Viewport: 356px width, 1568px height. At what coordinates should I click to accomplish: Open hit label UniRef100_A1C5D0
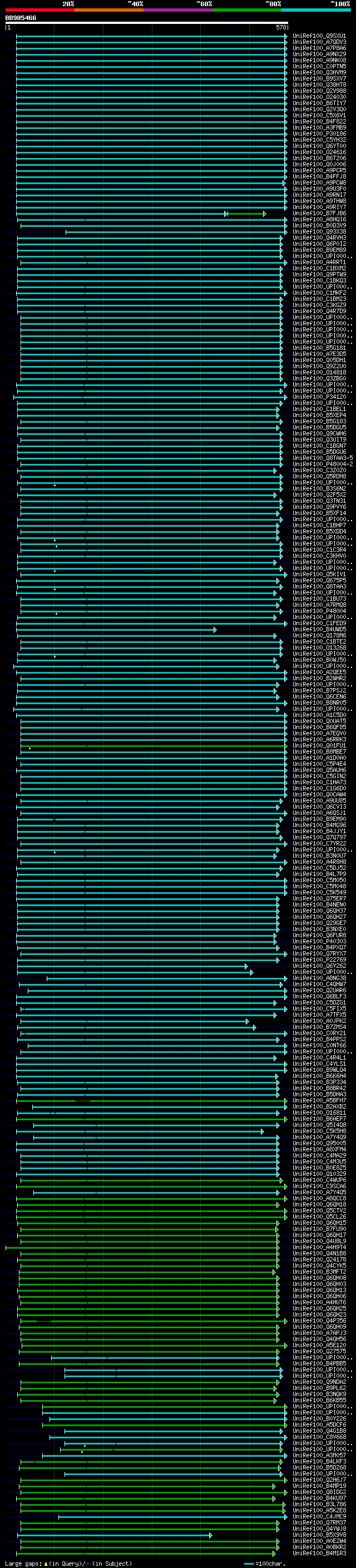click(319, 715)
